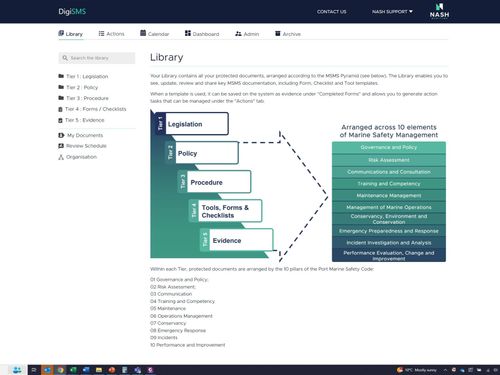Open the Review Schedule link
Viewport: 500px width, 375px height.
82,146
